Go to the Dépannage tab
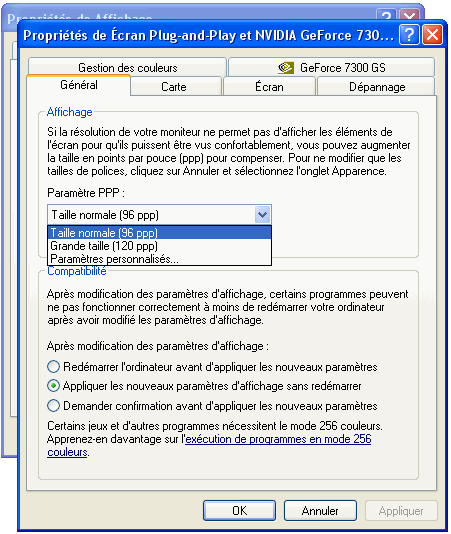Viewport: 451px width, 534px height. click(x=376, y=87)
